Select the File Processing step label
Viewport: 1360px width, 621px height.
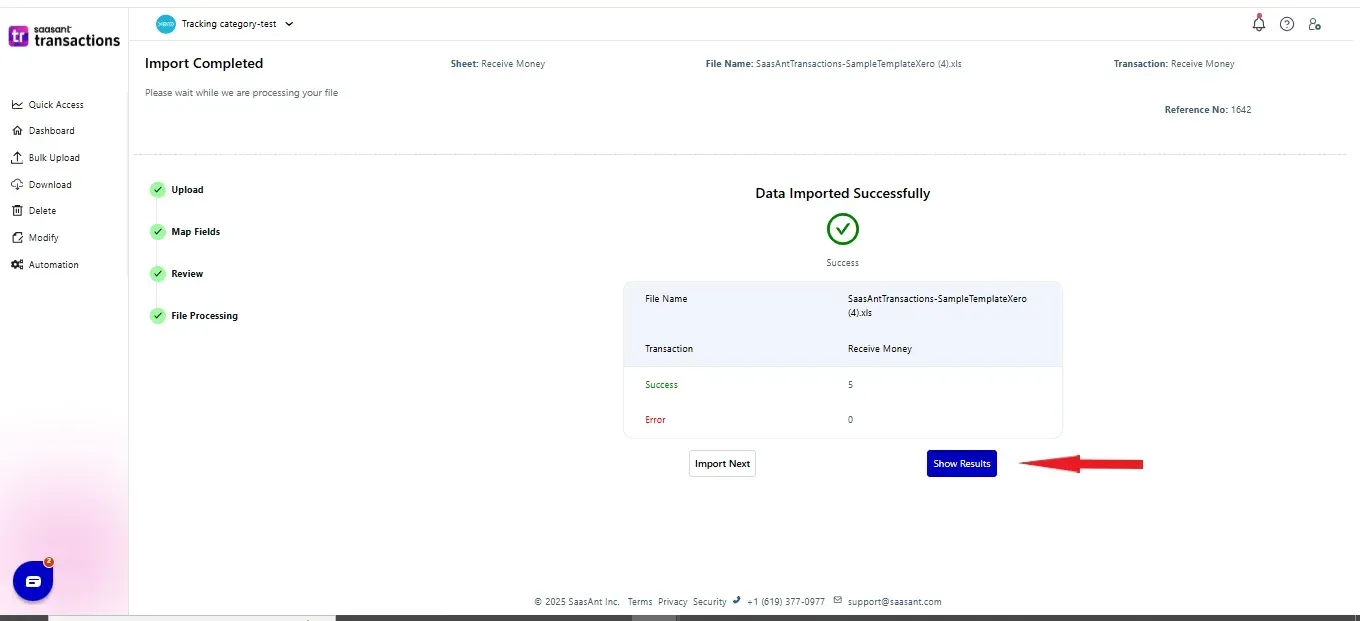click(x=204, y=316)
